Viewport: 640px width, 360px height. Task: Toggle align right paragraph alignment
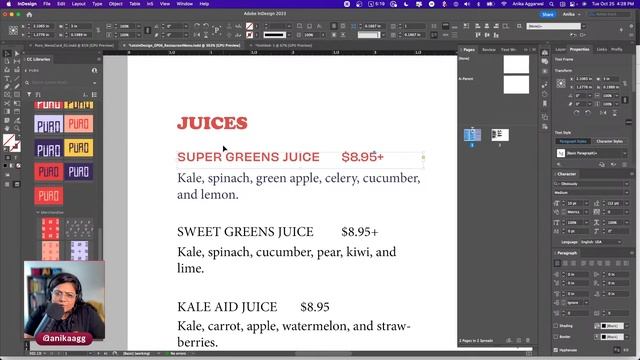tap(573, 263)
